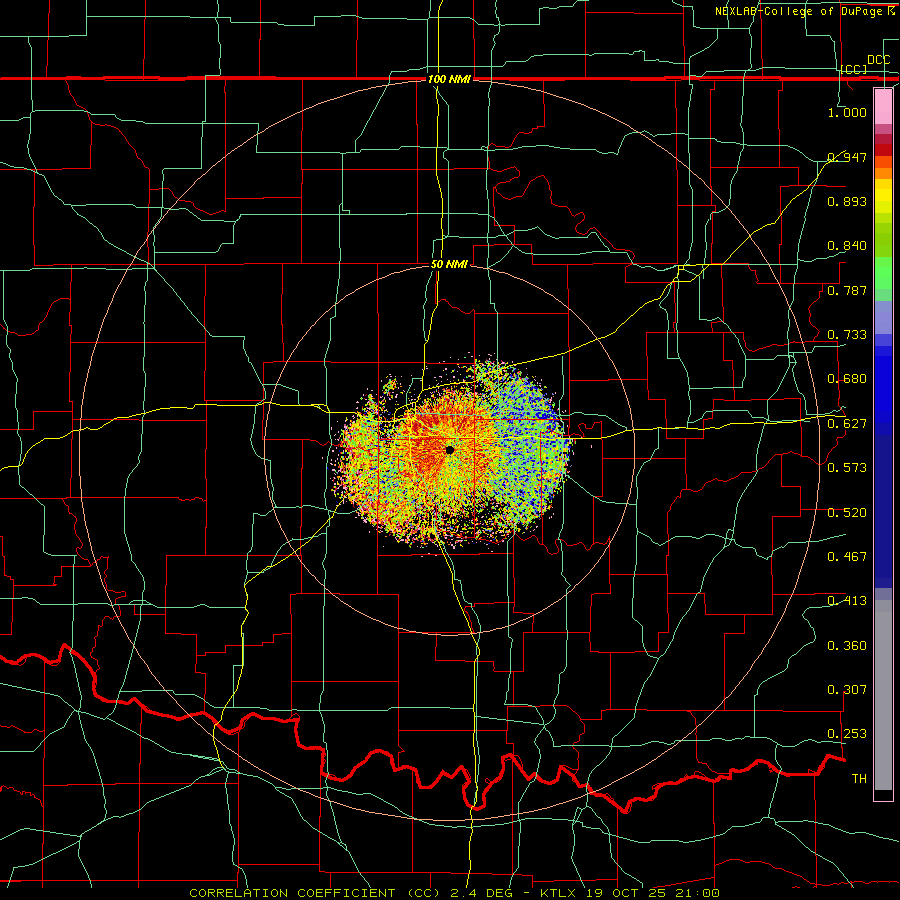This screenshot has height=900, width=900.
Task: Click the 'TH' threshold label on the scale
Action: click(x=859, y=779)
